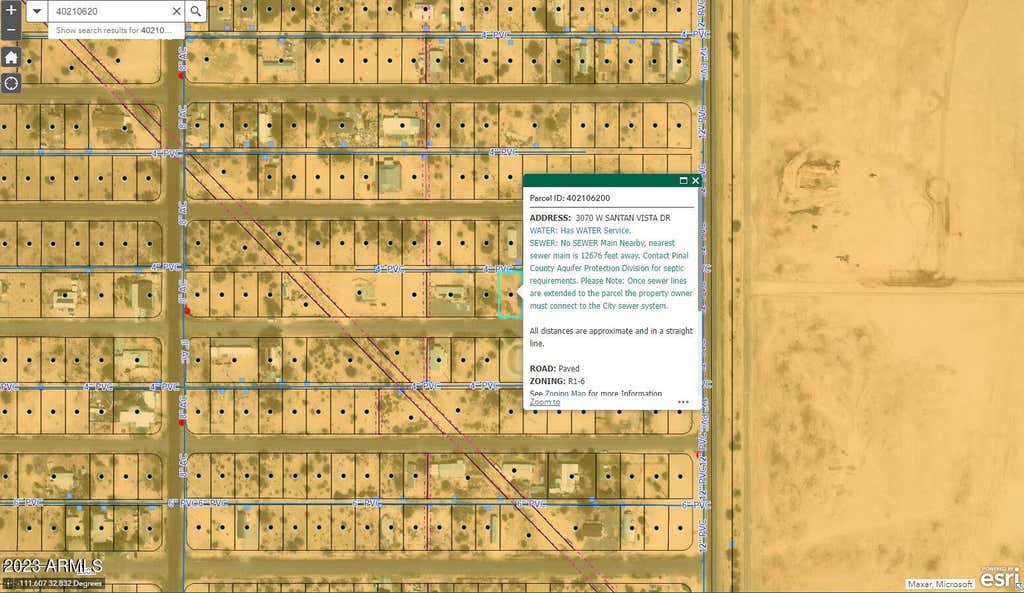Maximize the parcel info popup
The width and height of the screenshot is (1024, 593).
pos(683,180)
